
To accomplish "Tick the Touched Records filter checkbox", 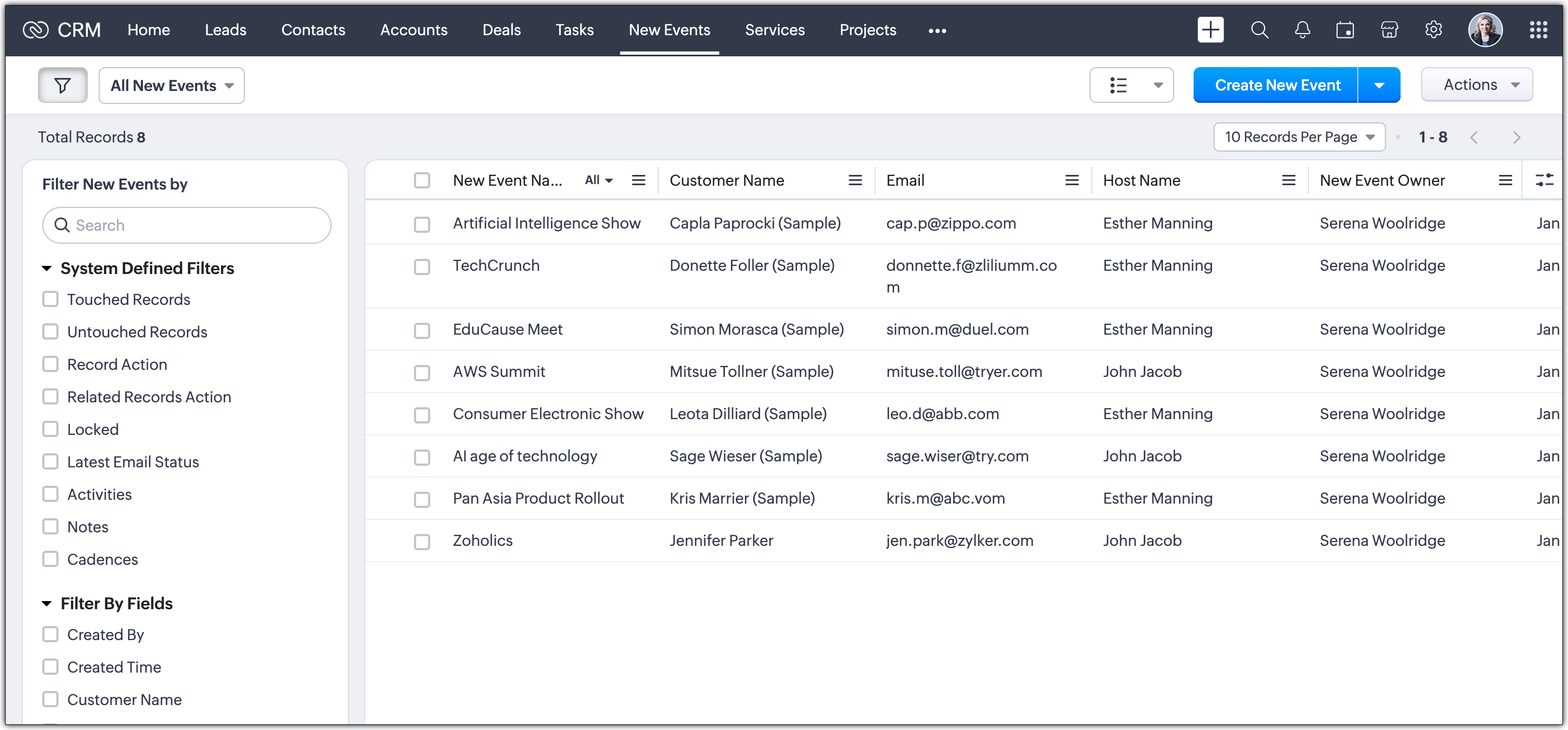I will point(50,299).
